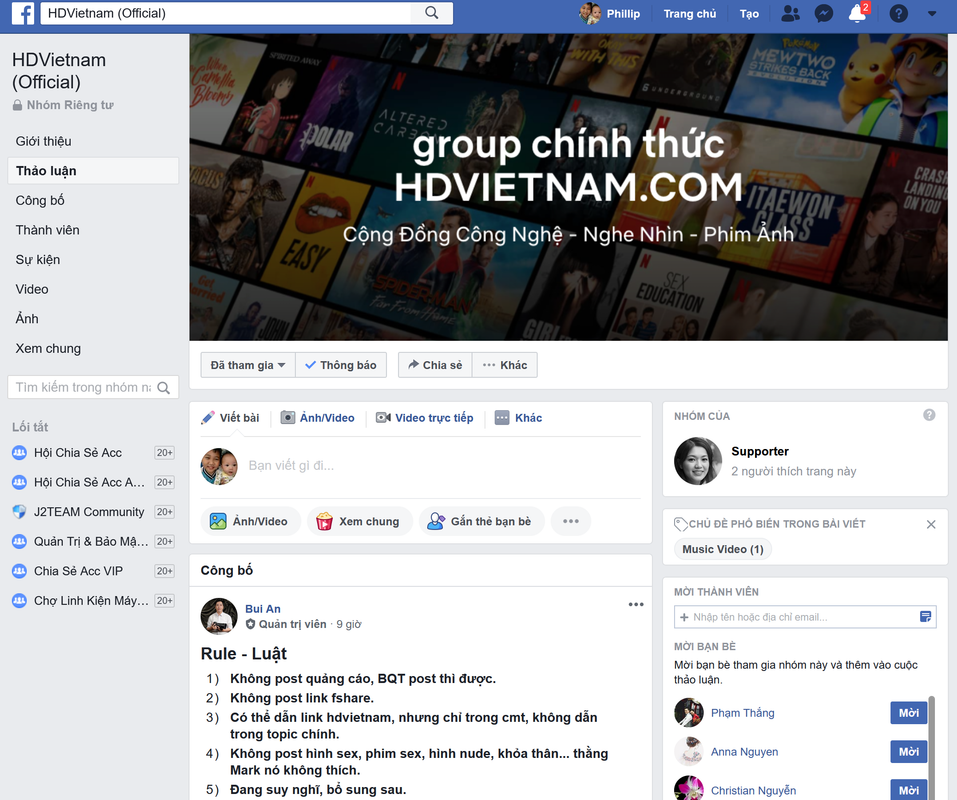Screen dimensions: 957x800
Task: Open Quản Trị & Bảo Mậ... shortcut
Action: (90, 541)
